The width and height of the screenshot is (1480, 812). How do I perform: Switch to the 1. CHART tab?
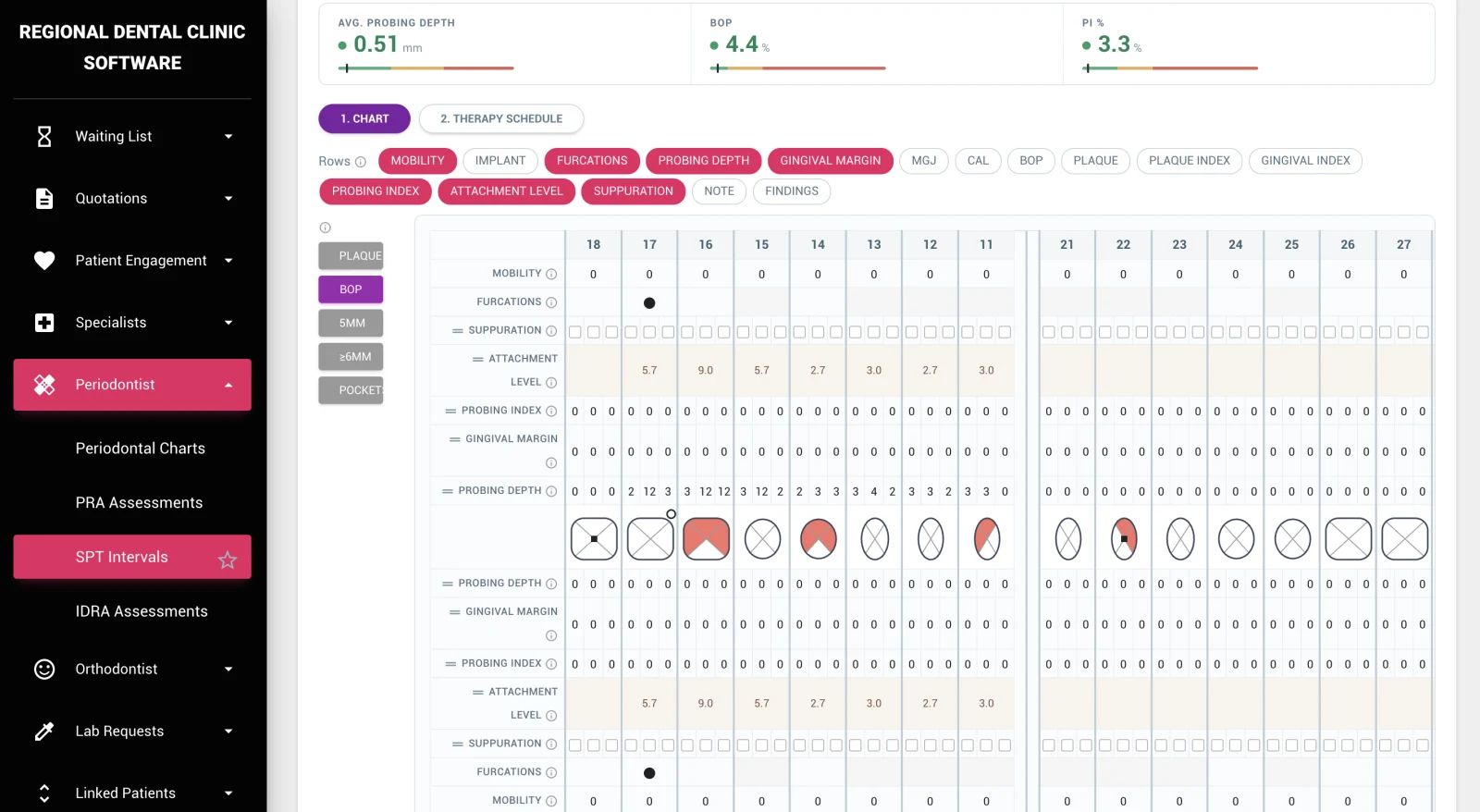(x=364, y=118)
